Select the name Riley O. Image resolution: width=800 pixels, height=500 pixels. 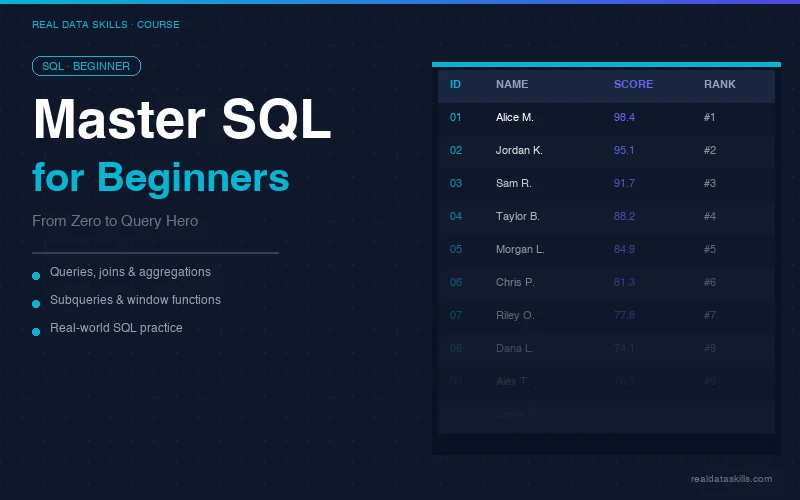[x=515, y=315]
